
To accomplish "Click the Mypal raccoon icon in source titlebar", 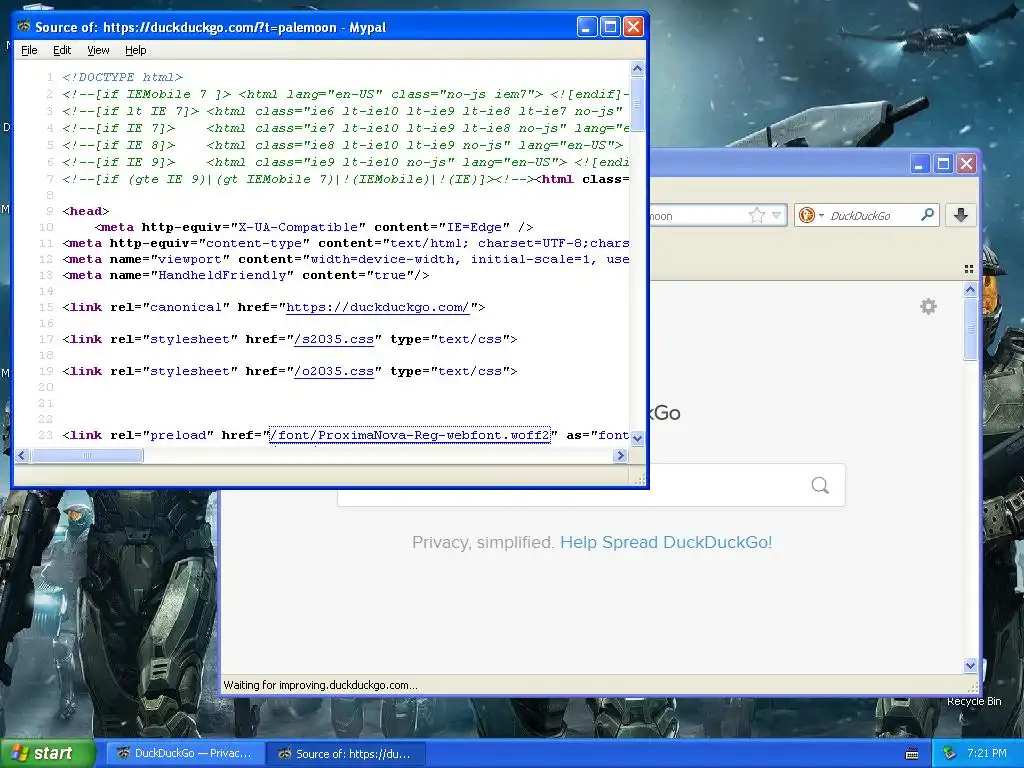I will [x=24, y=27].
